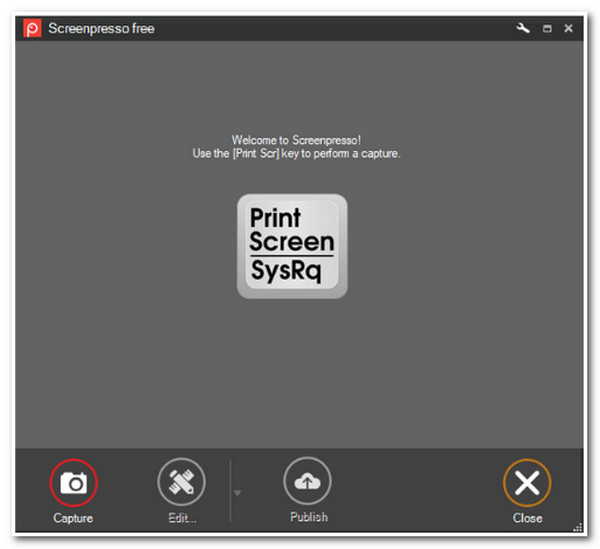Maximize the Screenpresso window
Image resolution: width=600 pixels, height=549 pixels.
click(547, 28)
